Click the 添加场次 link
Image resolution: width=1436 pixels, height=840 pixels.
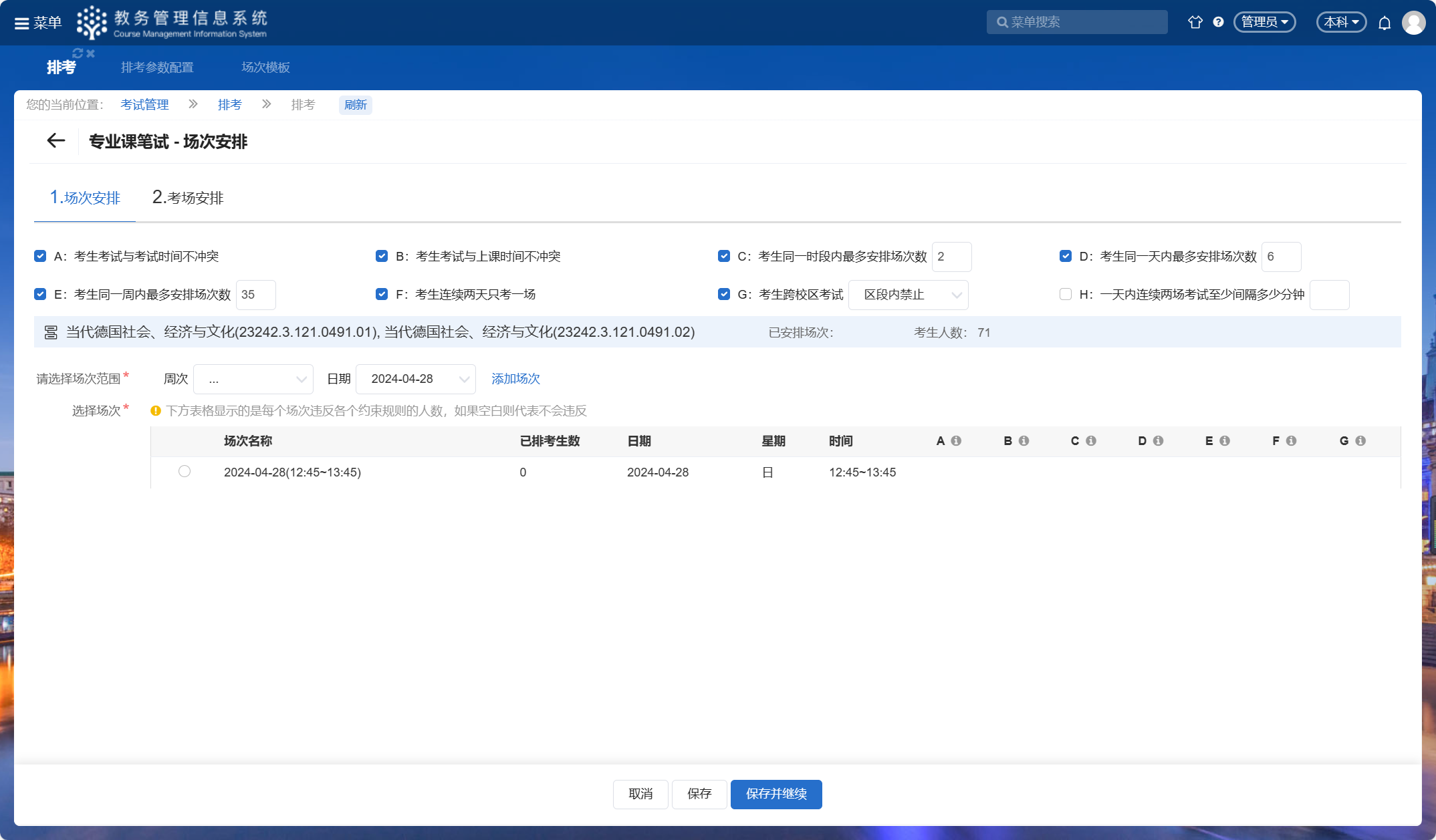click(515, 379)
